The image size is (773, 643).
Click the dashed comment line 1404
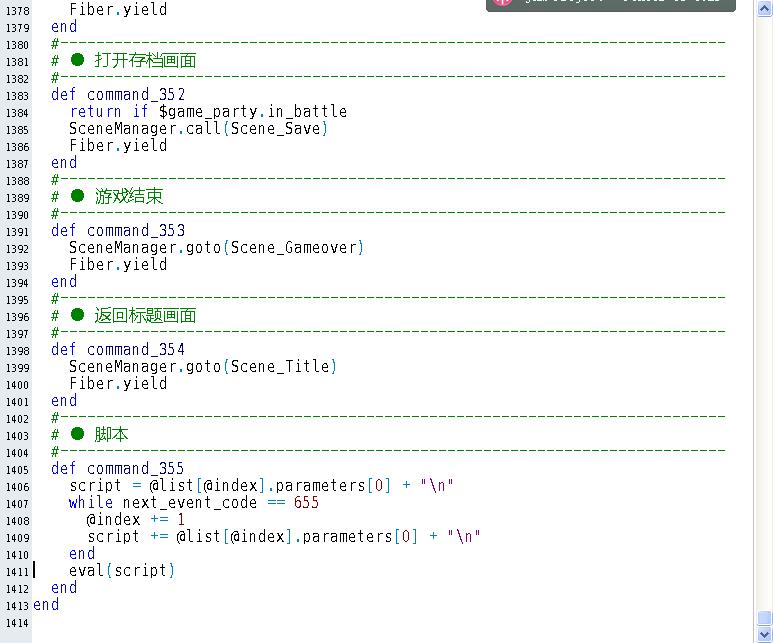[x=388, y=451]
